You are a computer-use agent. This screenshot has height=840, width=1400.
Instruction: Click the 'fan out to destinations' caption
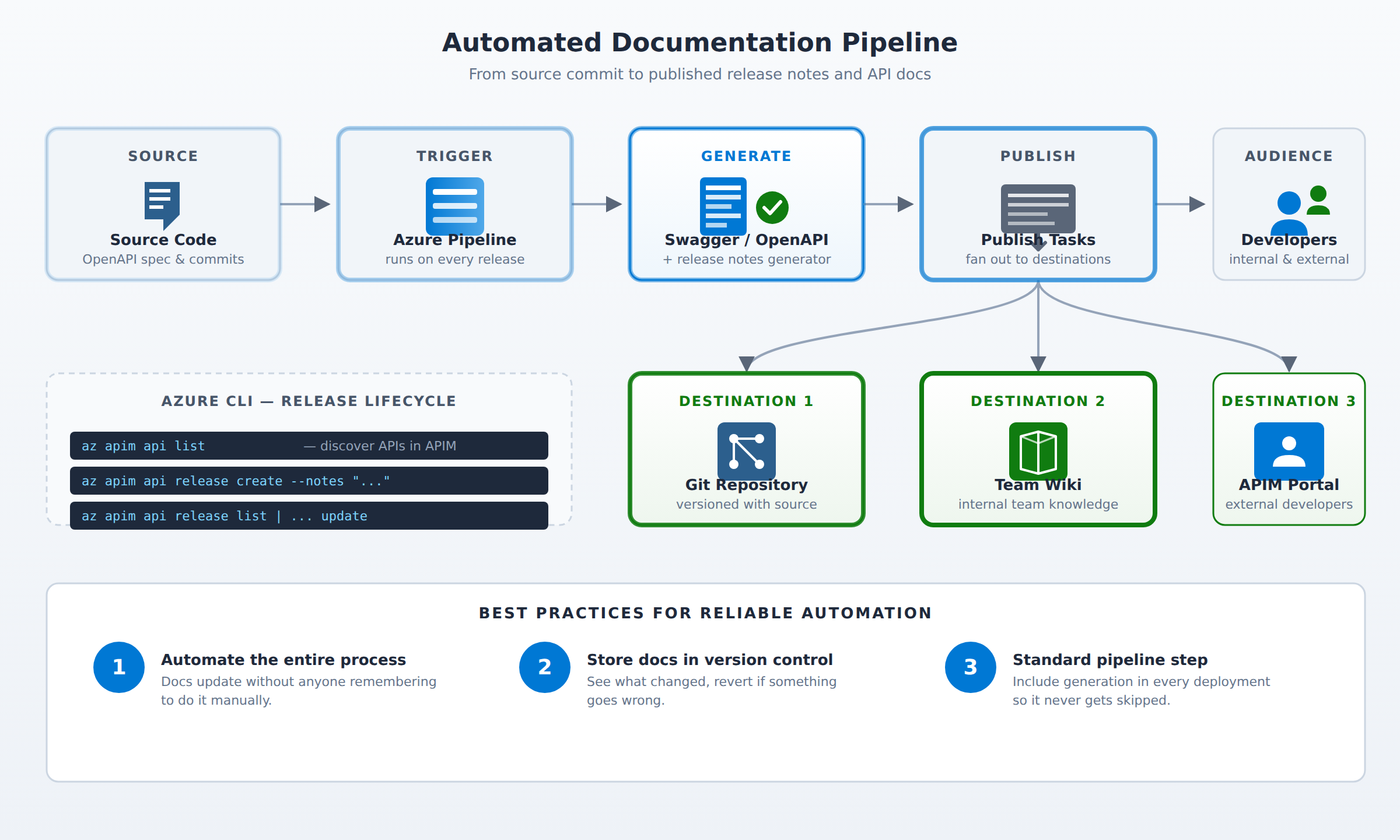[1038, 259]
